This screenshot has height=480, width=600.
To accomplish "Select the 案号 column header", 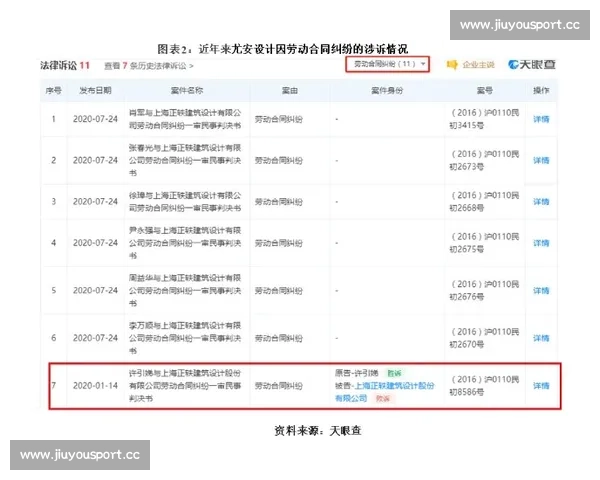I will pyautogui.click(x=484, y=90).
